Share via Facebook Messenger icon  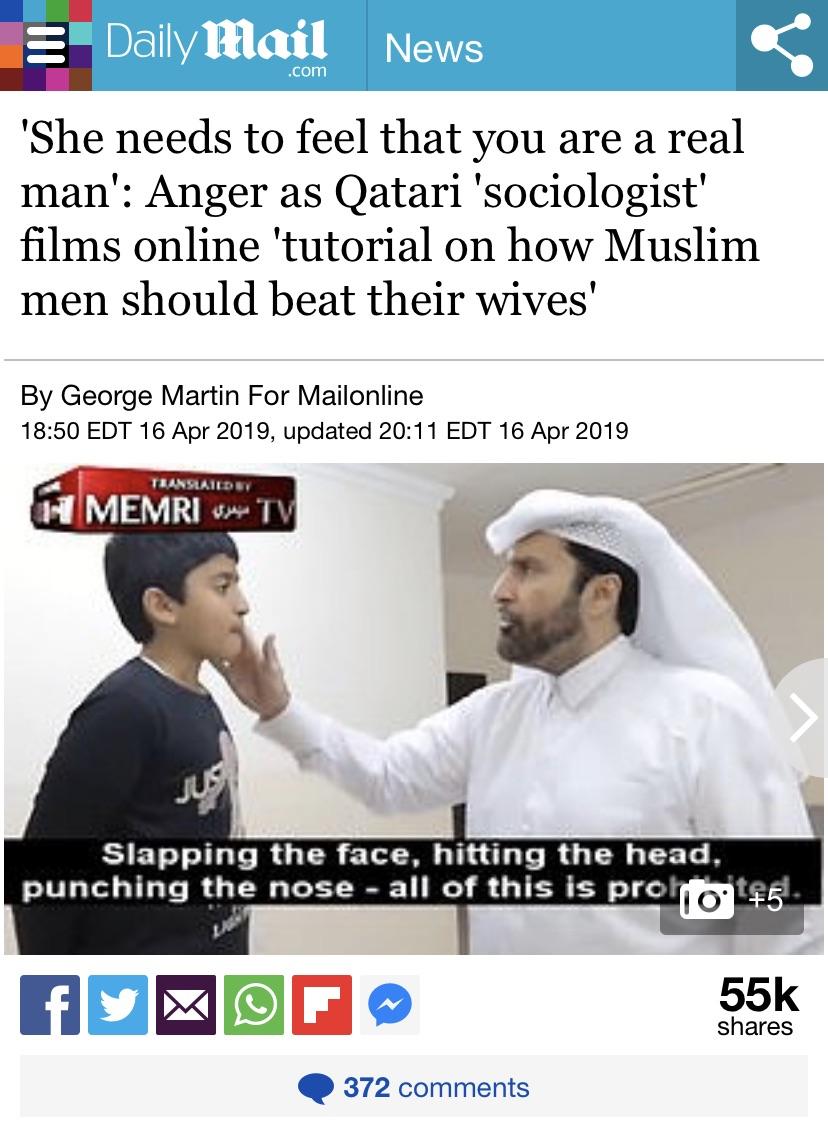tap(390, 1004)
